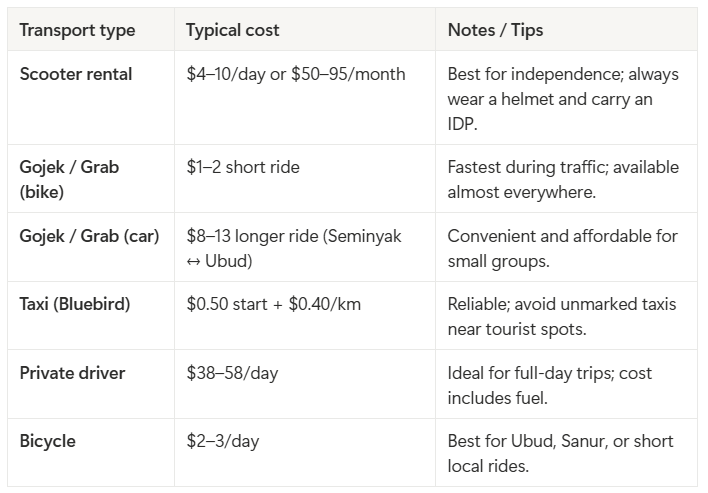Select the Scooter rental row label
The image size is (708, 493).
coord(76,75)
